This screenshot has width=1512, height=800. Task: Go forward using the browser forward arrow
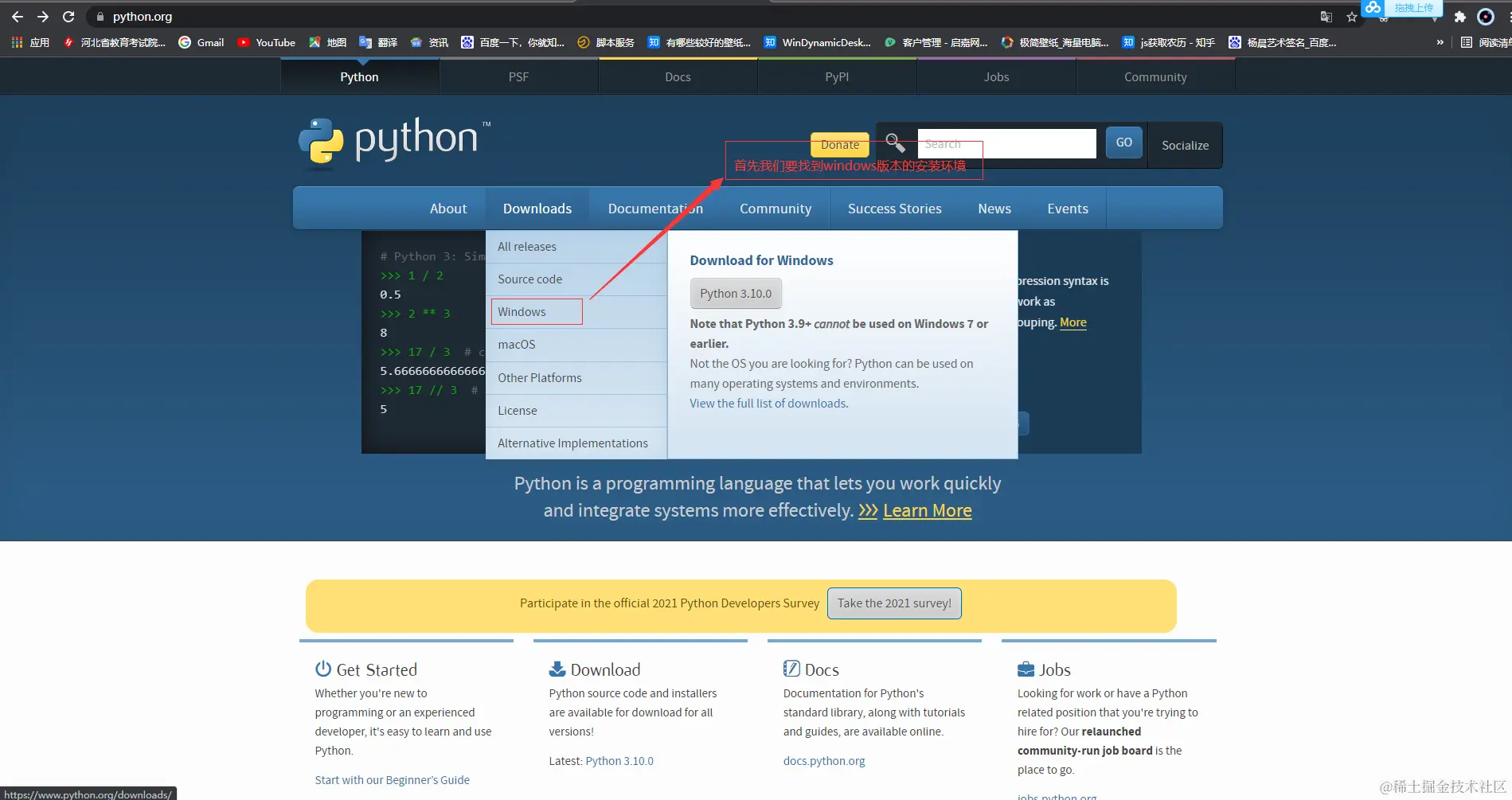(x=43, y=17)
